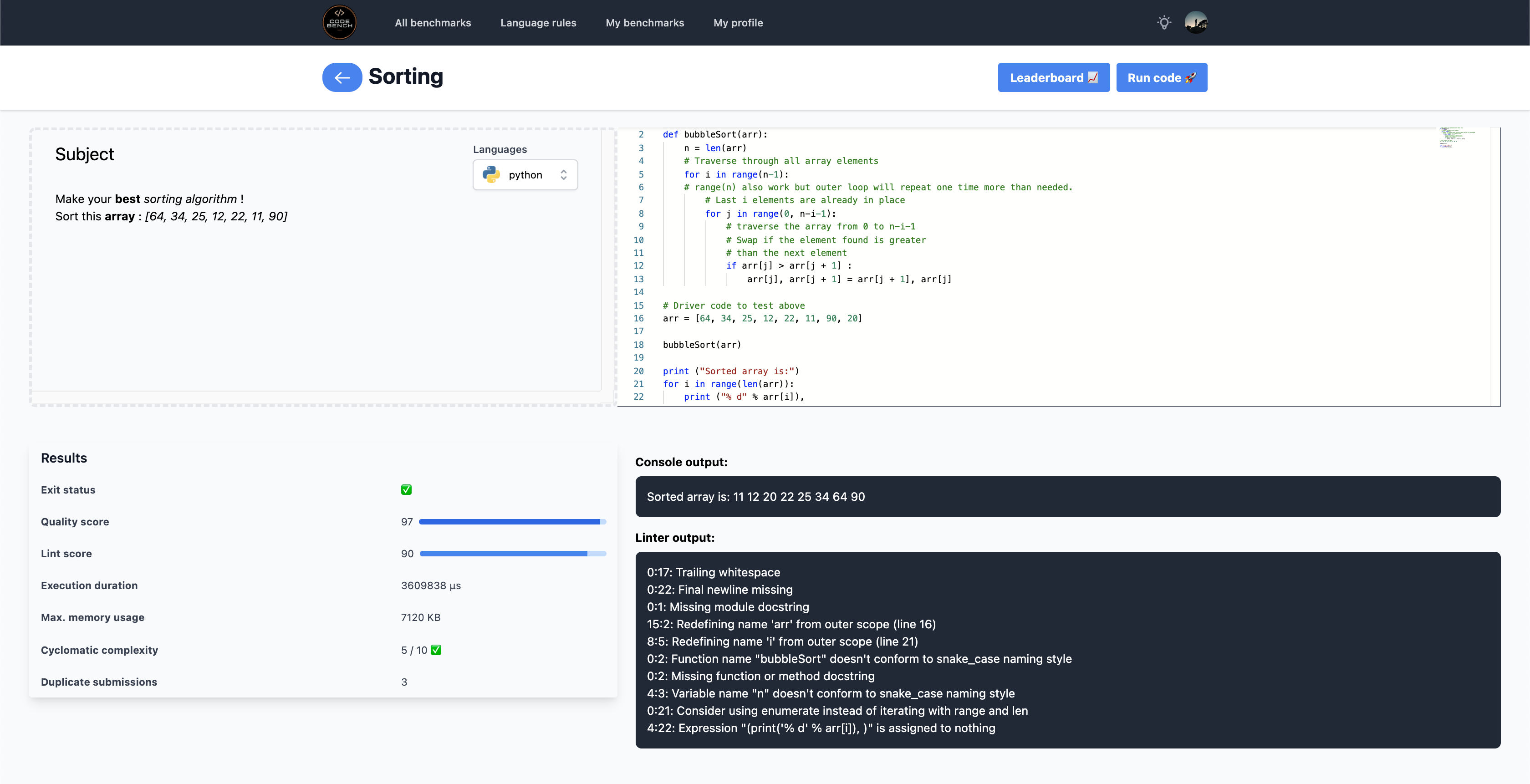Click the Quality score value 97

point(406,521)
